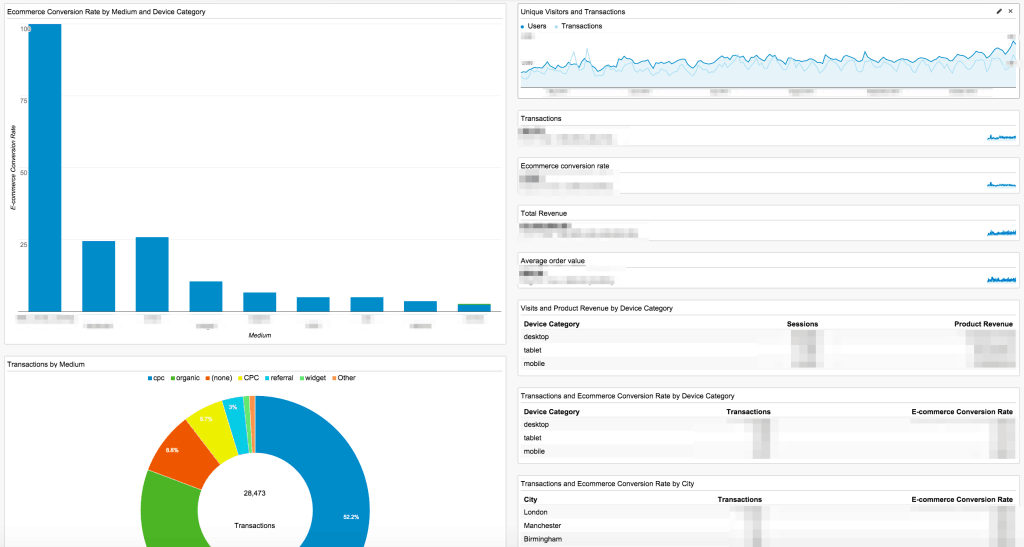Select the tallest bar reaching 100

(x=45, y=168)
